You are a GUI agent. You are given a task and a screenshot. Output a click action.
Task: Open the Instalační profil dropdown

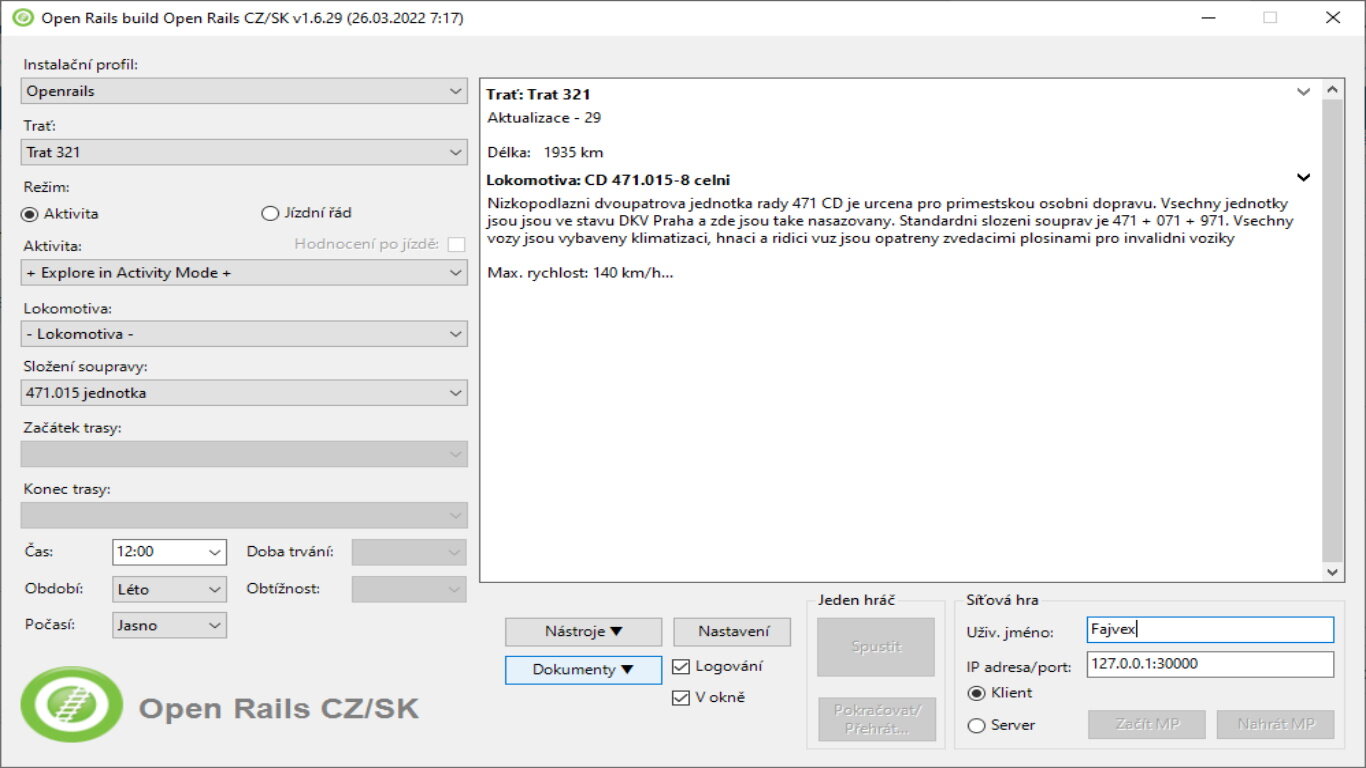pos(244,91)
